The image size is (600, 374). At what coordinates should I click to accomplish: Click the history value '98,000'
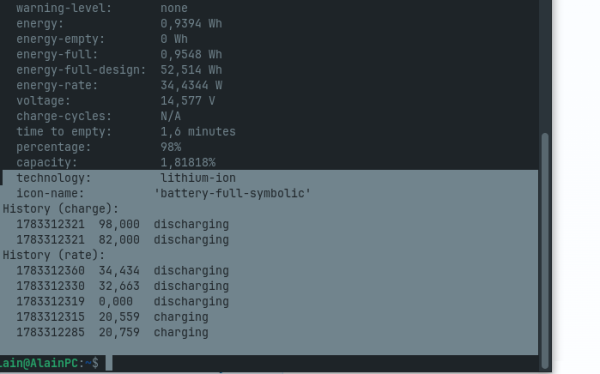pyautogui.click(x=119, y=224)
